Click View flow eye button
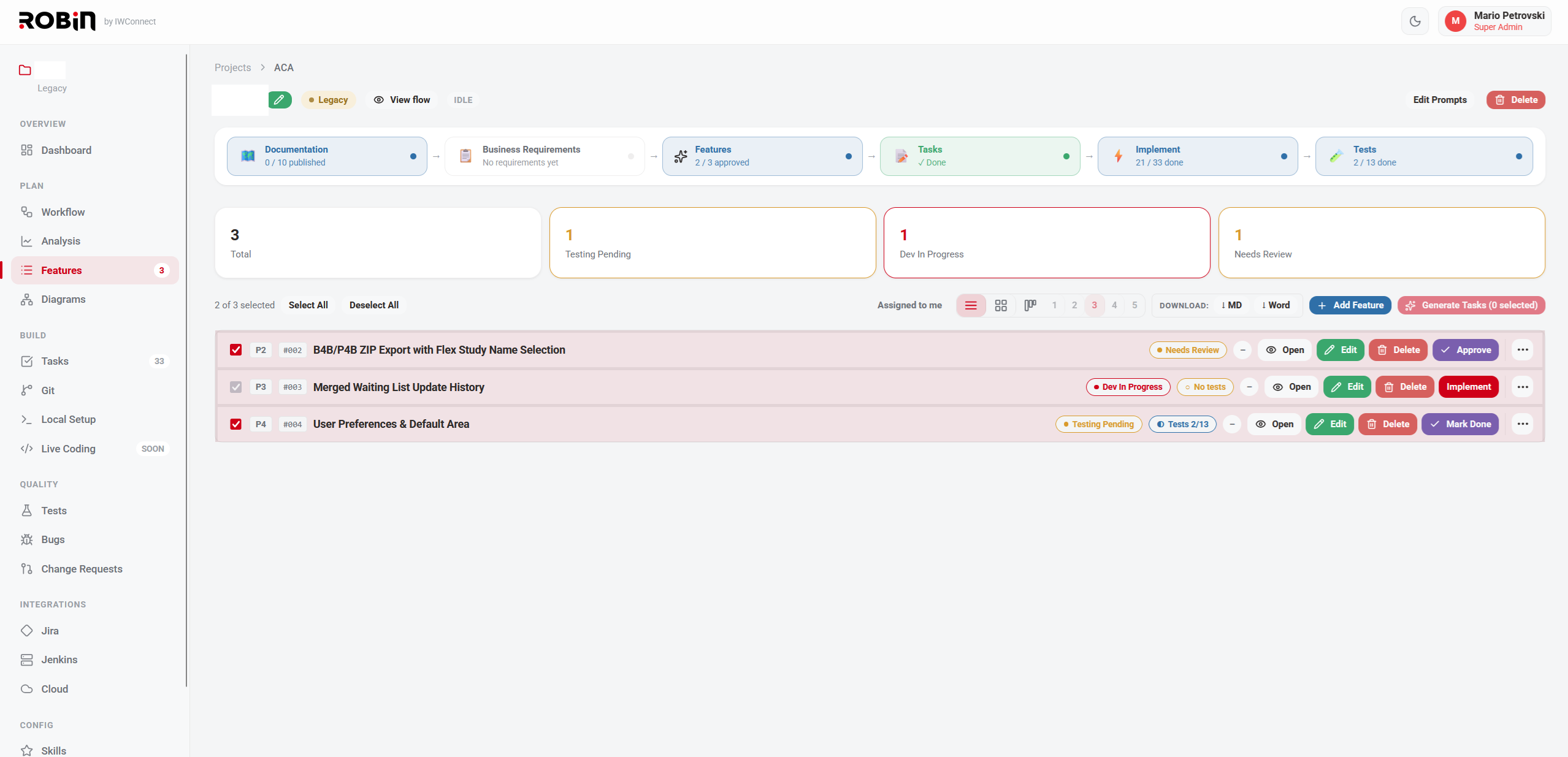Viewport: 1568px width, 757px height. click(402, 100)
